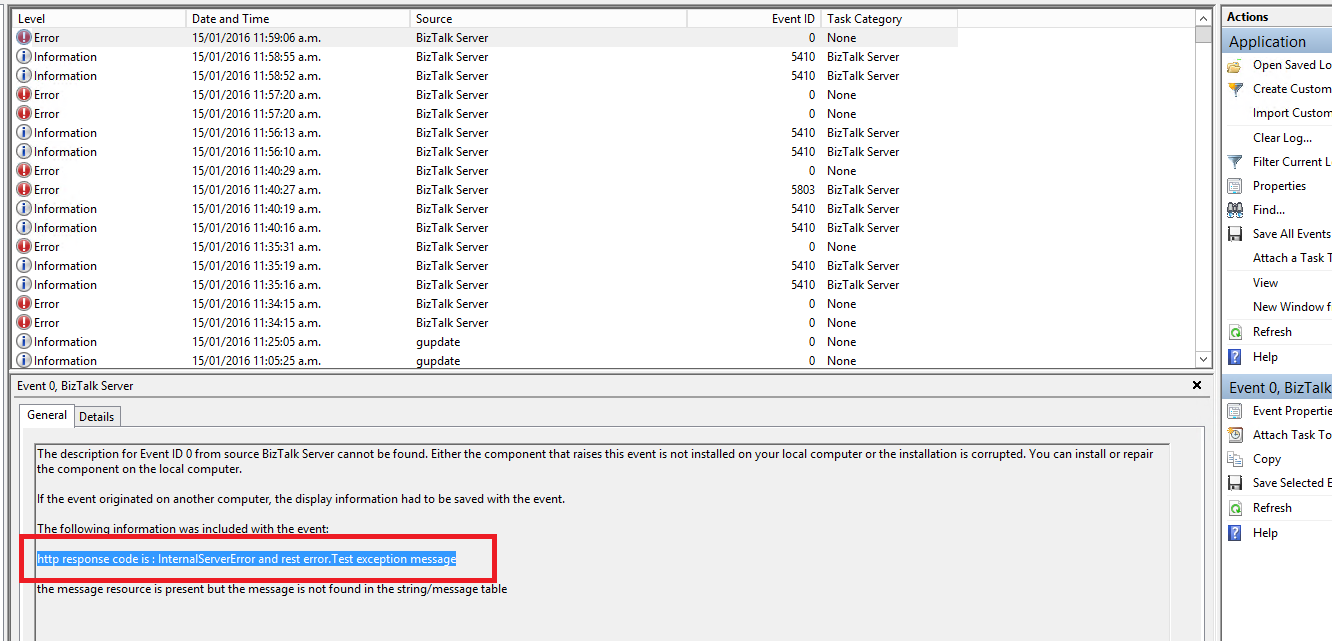The height and width of the screenshot is (641, 1335).
Task: Click the Copy icon in event actions
Action: pos(1235,459)
